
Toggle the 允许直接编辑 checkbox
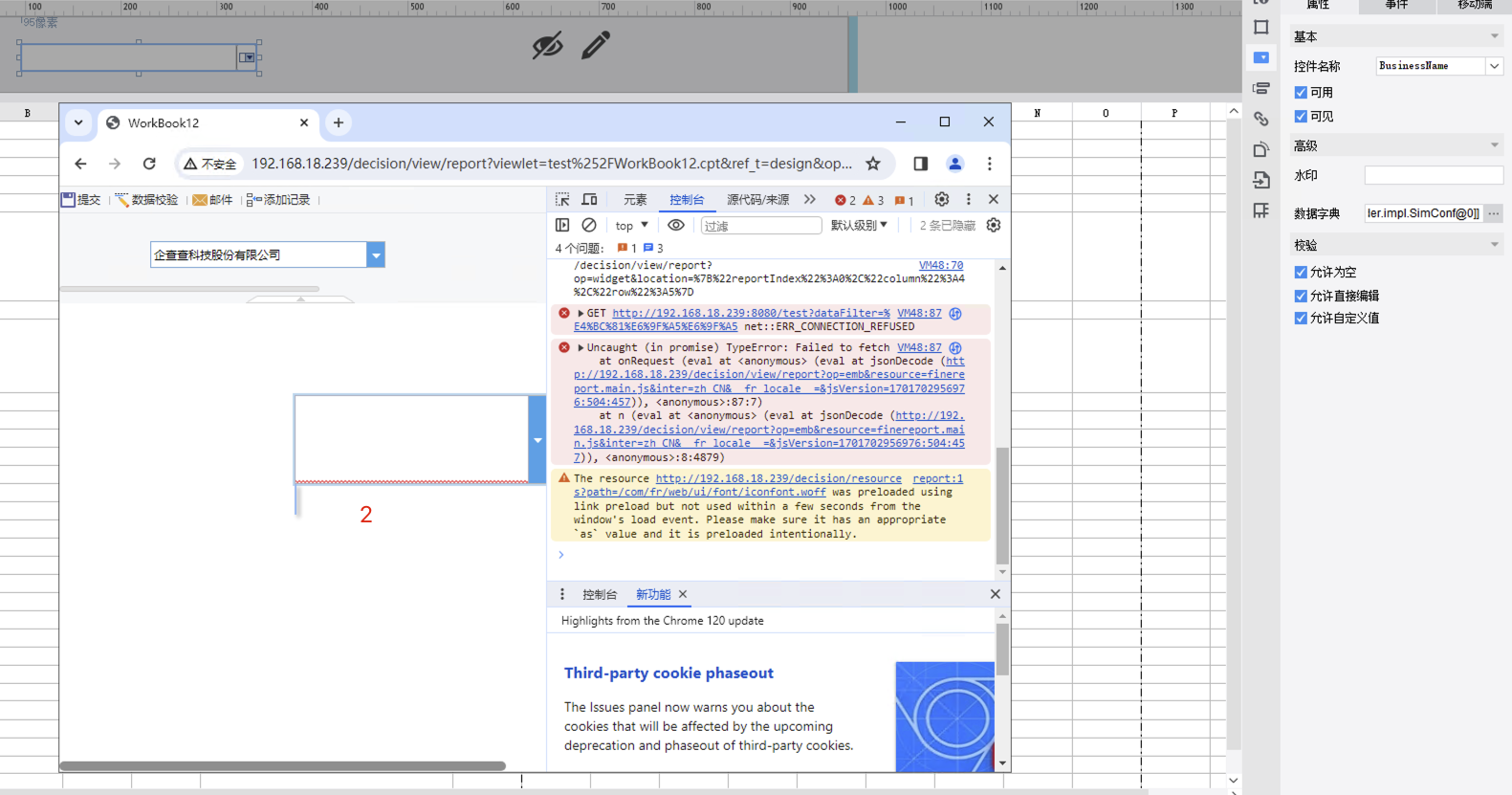1301,296
